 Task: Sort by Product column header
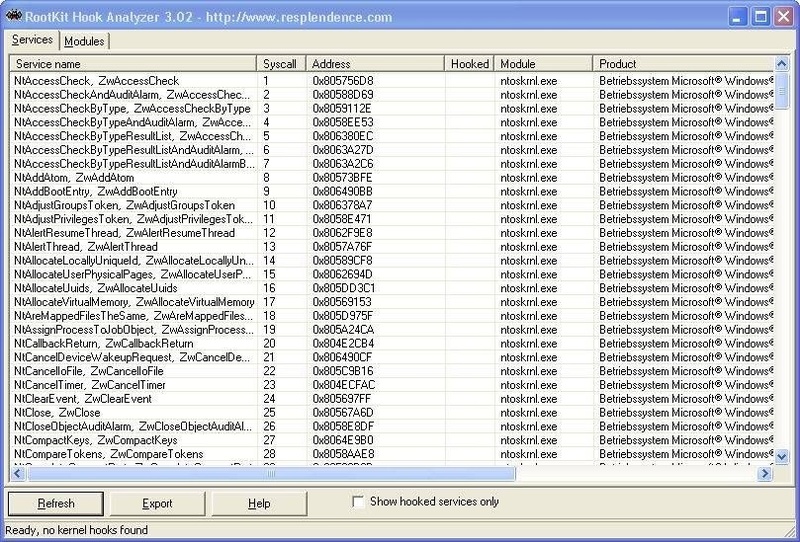[683, 64]
